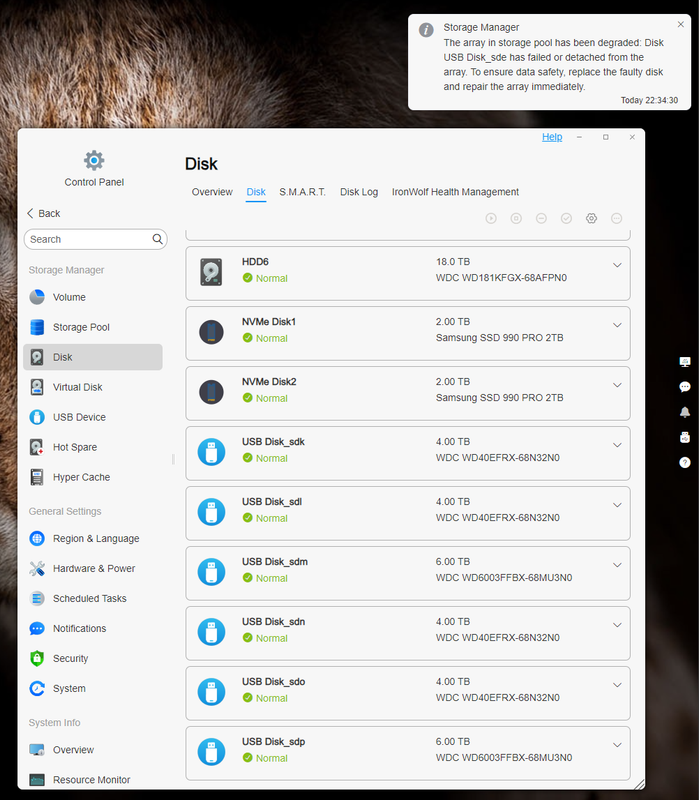Open the notification bell on right dock
Viewport: 699px width, 800px height.
pos(685,412)
